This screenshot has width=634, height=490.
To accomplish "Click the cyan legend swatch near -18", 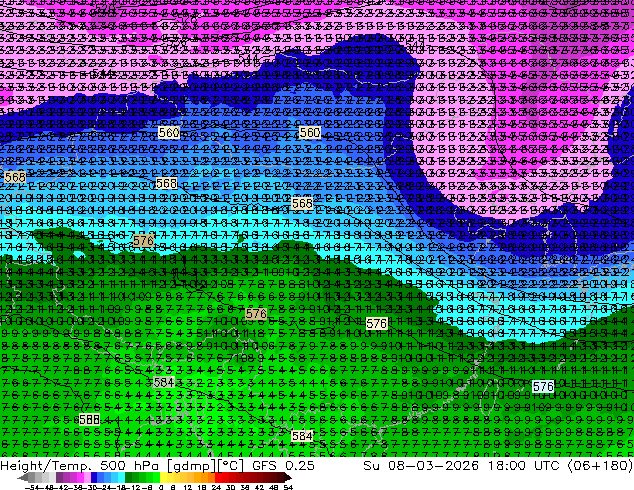I will coord(121,478).
